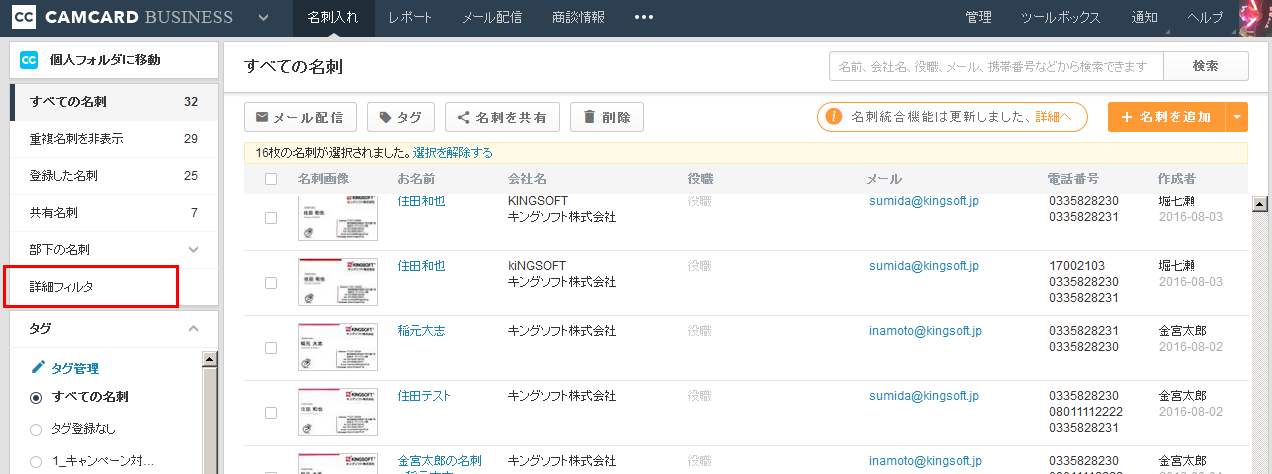1272x474 pixels.
Task: Click the 名刺を追加 button
Action: coord(1166,117)
